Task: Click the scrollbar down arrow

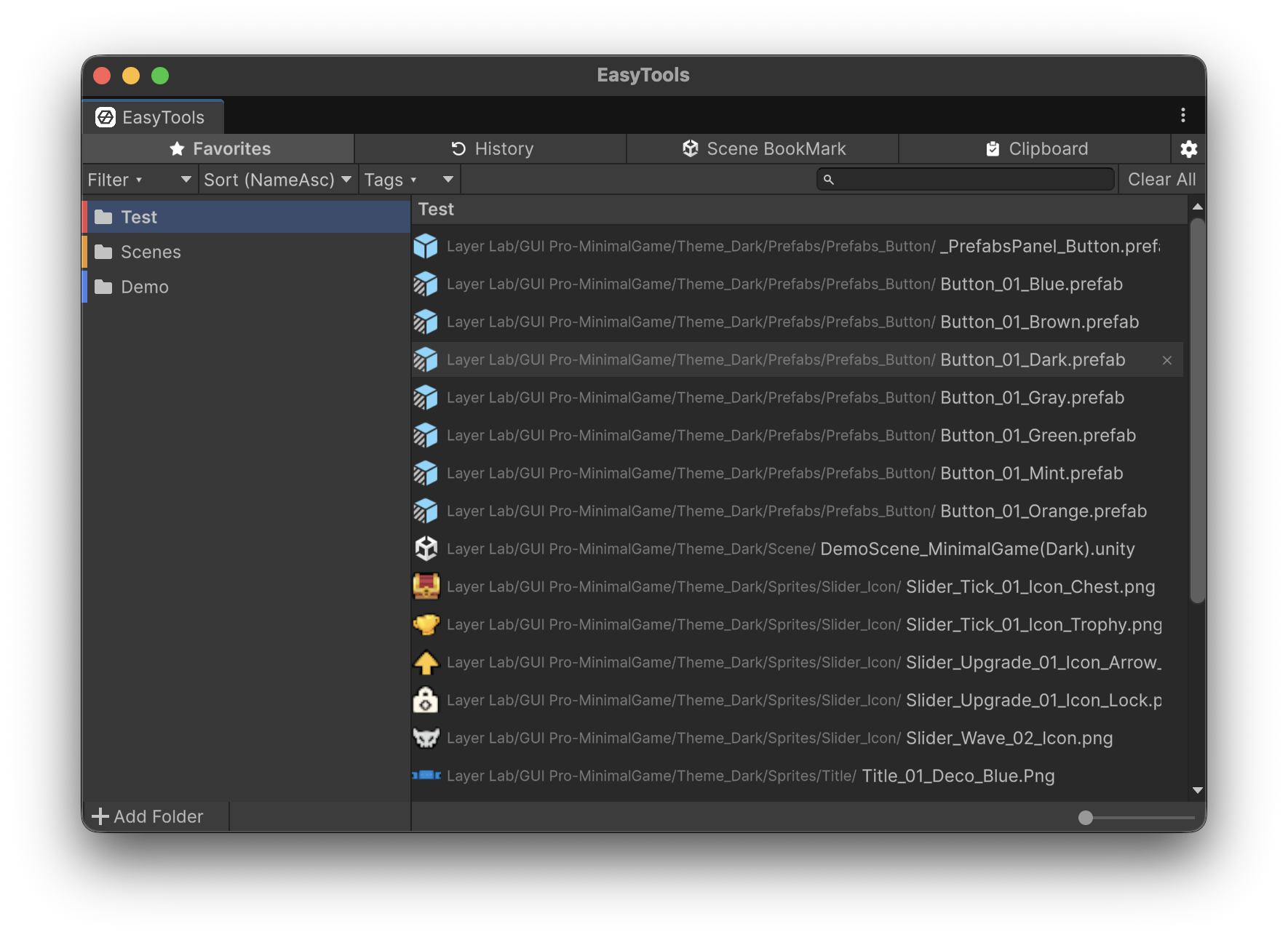Action: (1197, 791)
